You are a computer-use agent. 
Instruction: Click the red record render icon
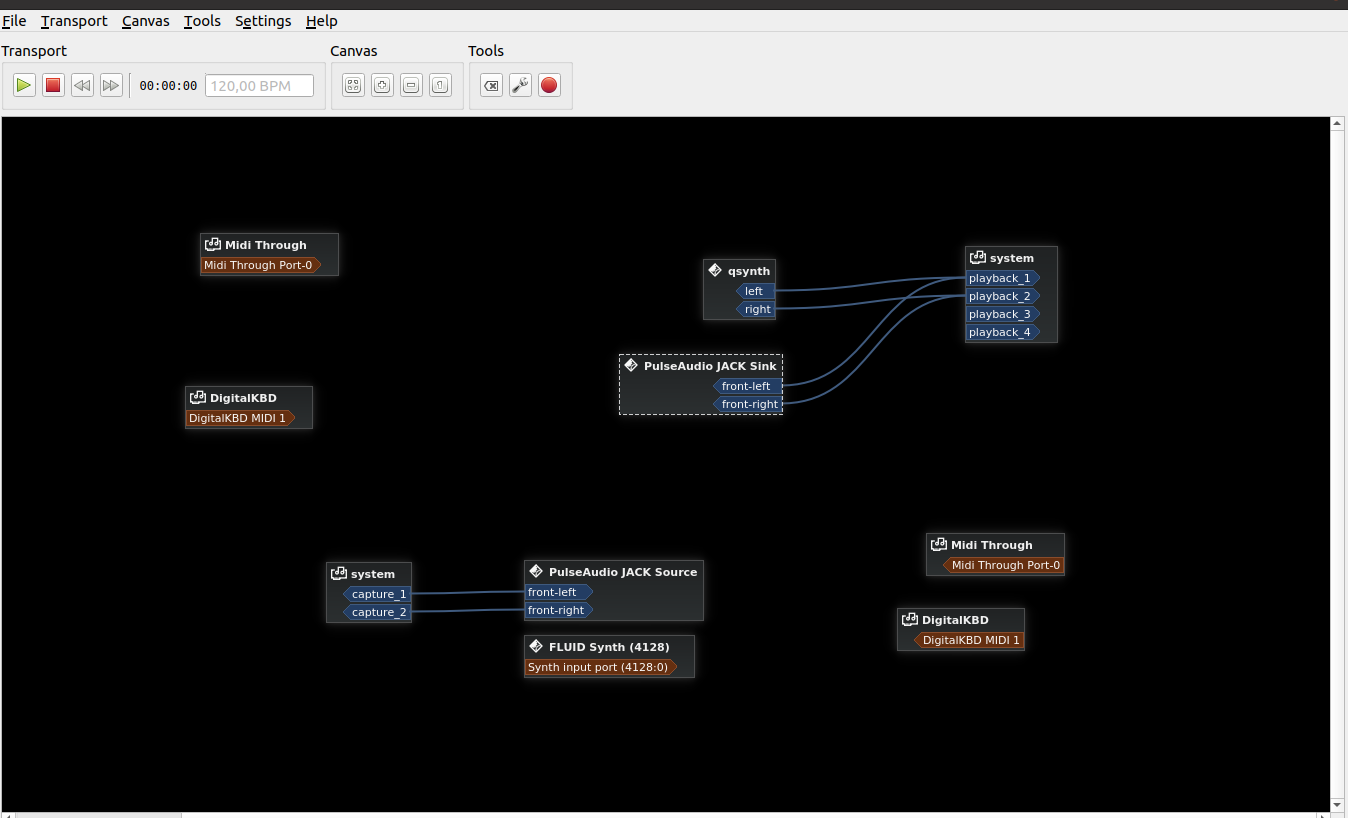coord(549,86)
